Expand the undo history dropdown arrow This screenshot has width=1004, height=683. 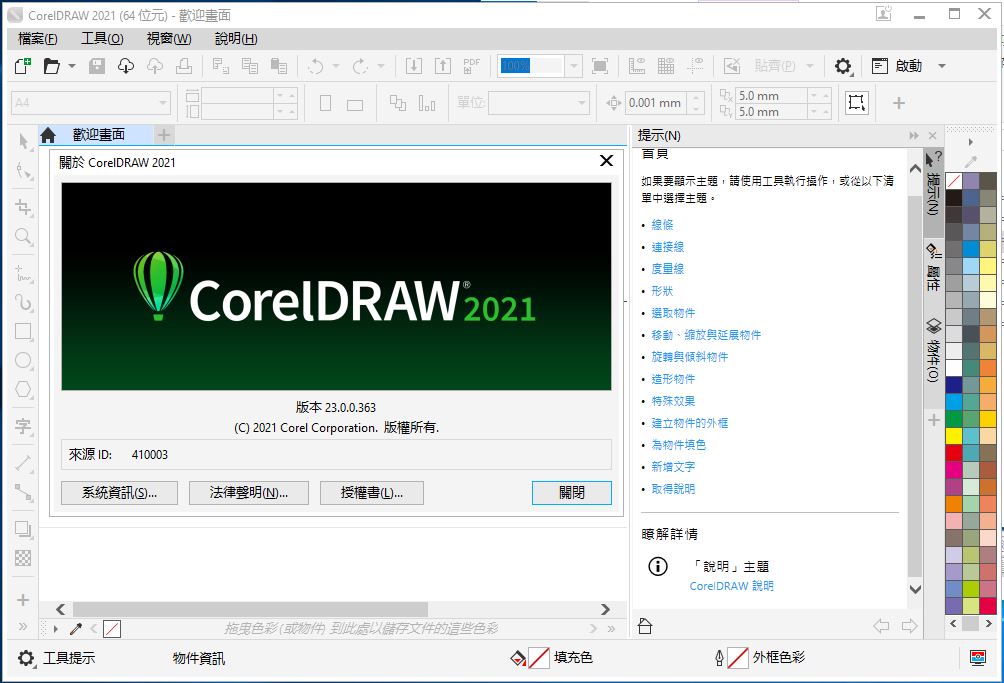(336, 66)
